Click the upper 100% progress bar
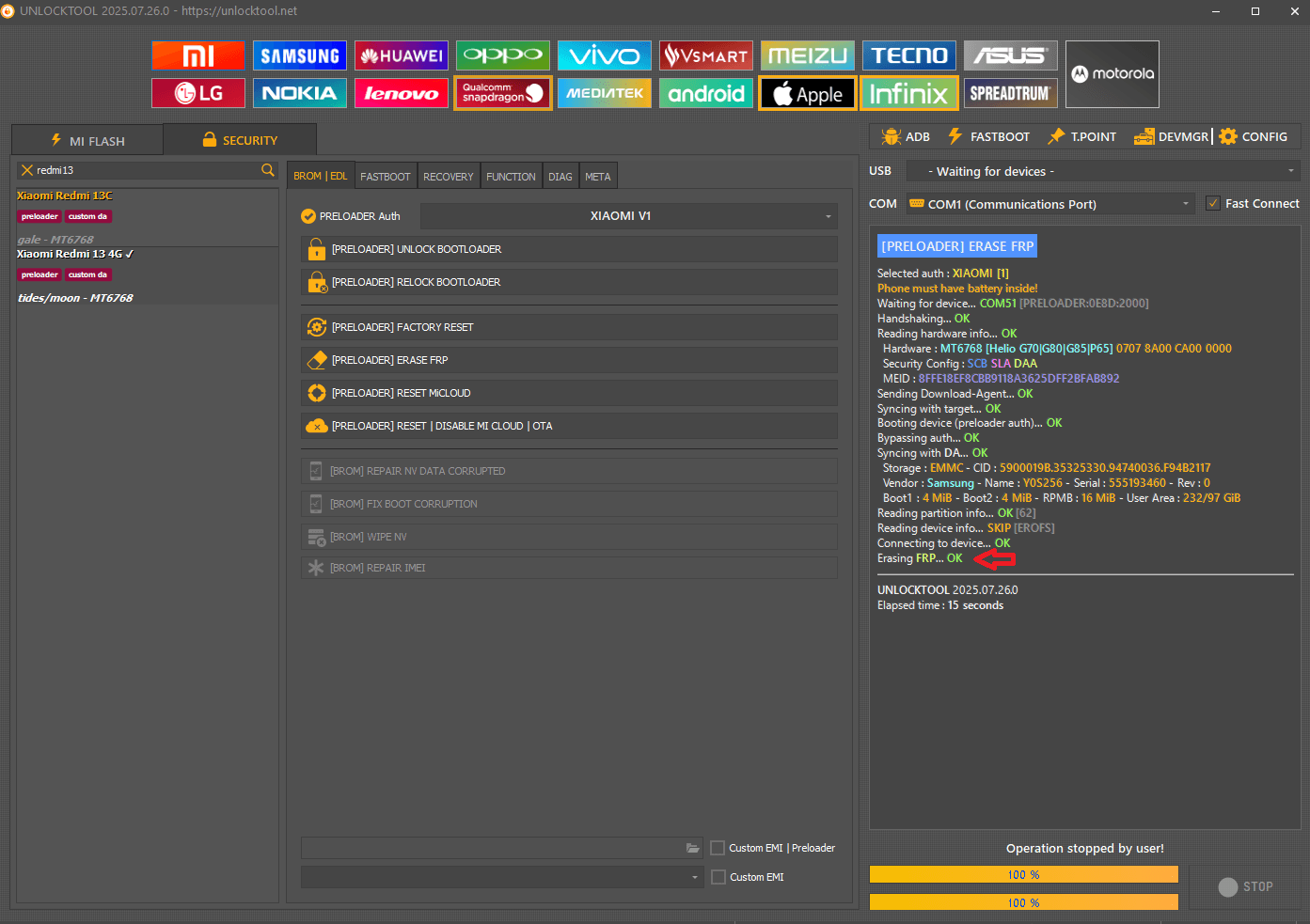1310x924 pixels. click(1023, 875)
